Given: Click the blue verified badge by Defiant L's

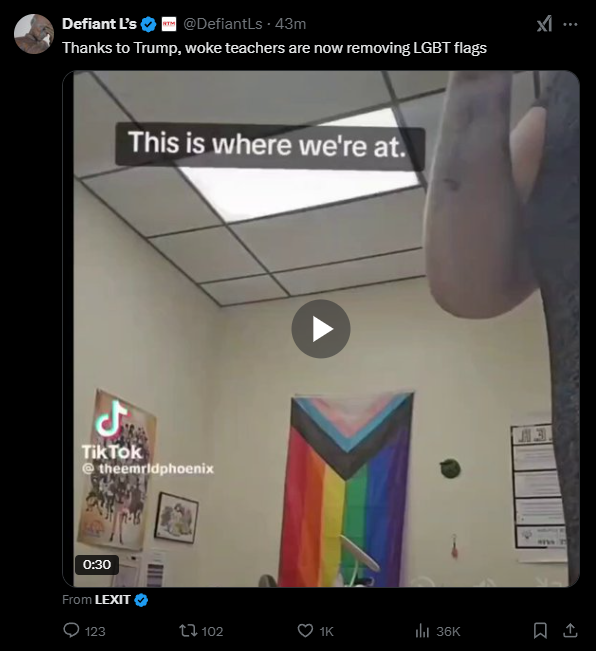Looking at the screenshot, I should tap(149, 24).
